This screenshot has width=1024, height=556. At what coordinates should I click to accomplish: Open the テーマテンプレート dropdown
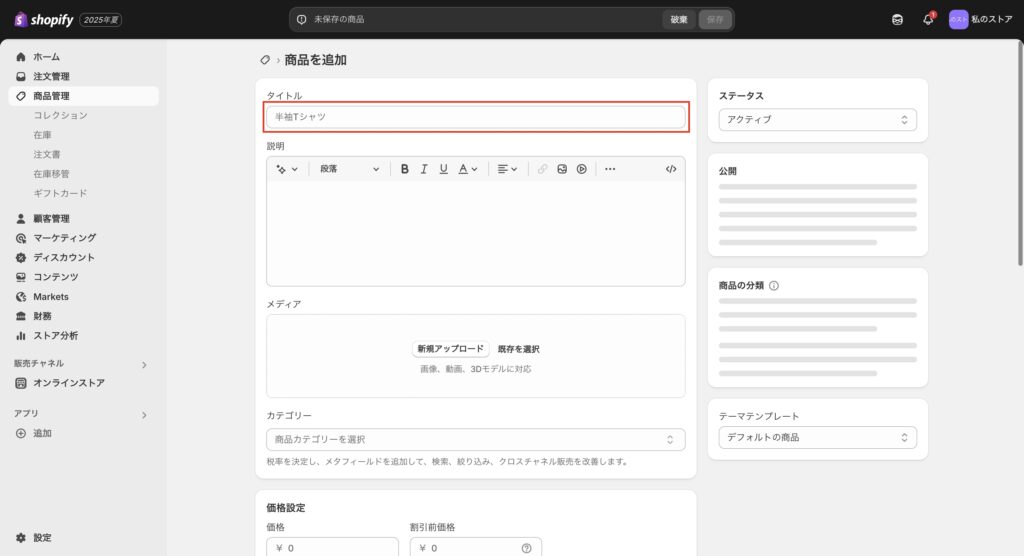[x=817, y=437]
